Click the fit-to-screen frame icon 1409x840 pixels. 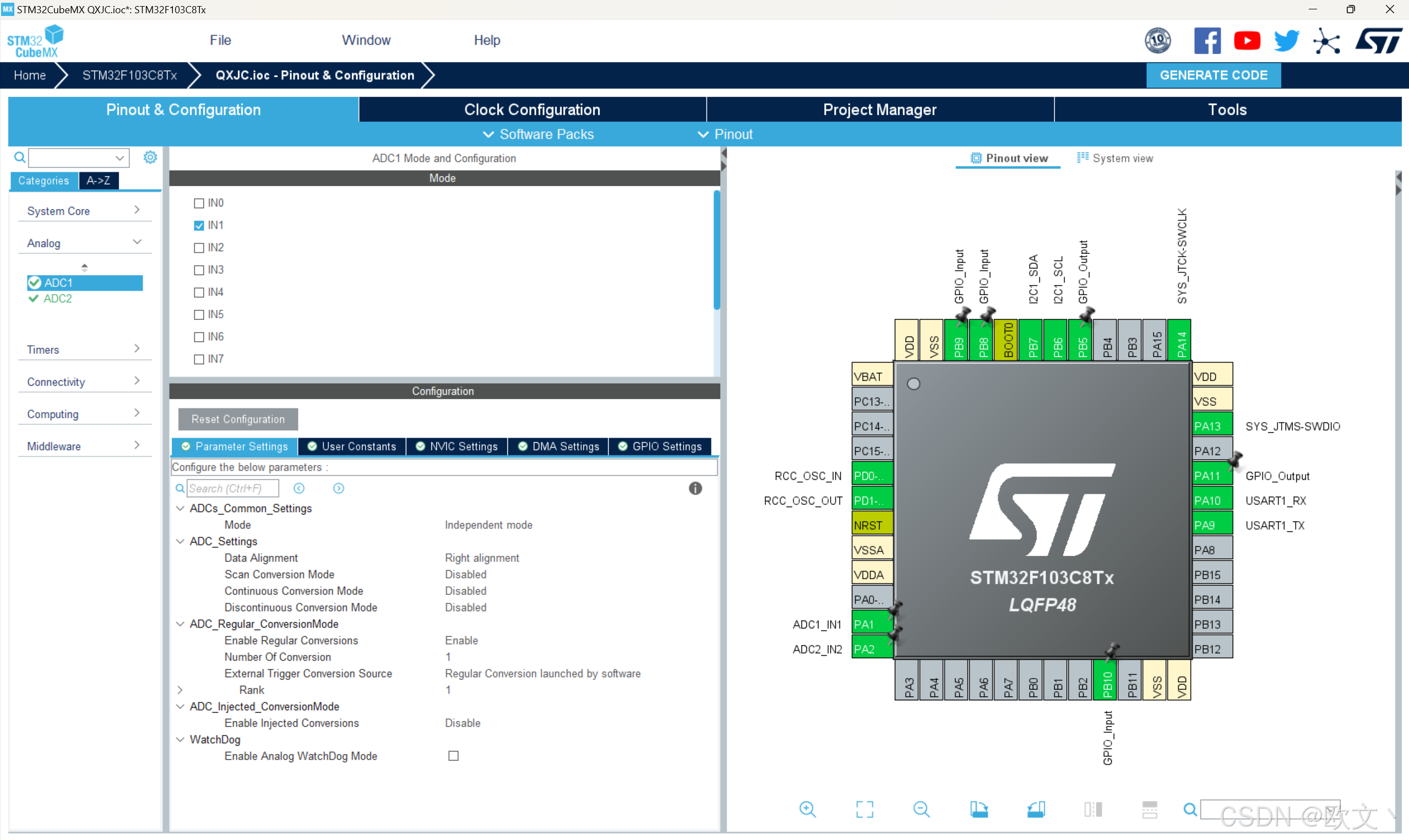(x=864, y=809)
